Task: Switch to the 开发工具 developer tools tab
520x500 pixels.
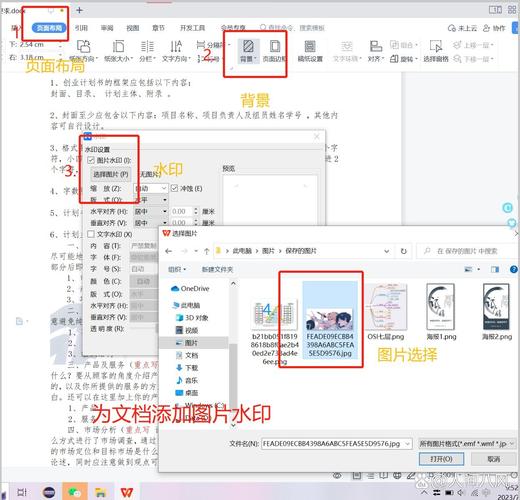Action: click(x=192, y=28)
